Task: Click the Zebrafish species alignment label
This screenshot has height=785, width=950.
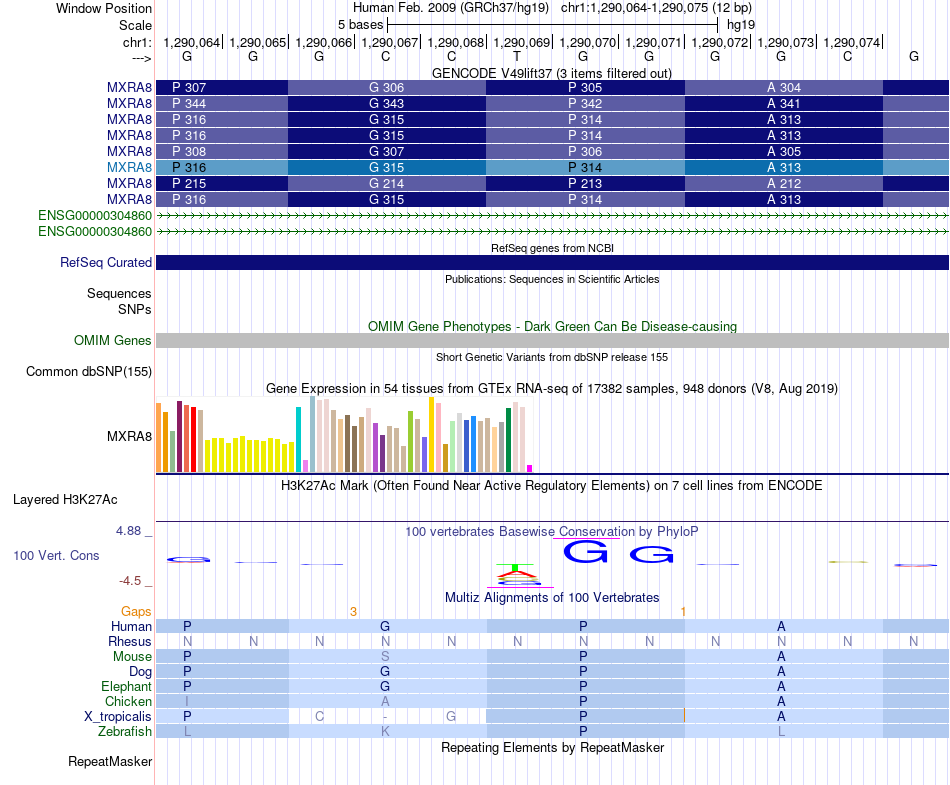Action: (x=125, y=731)
